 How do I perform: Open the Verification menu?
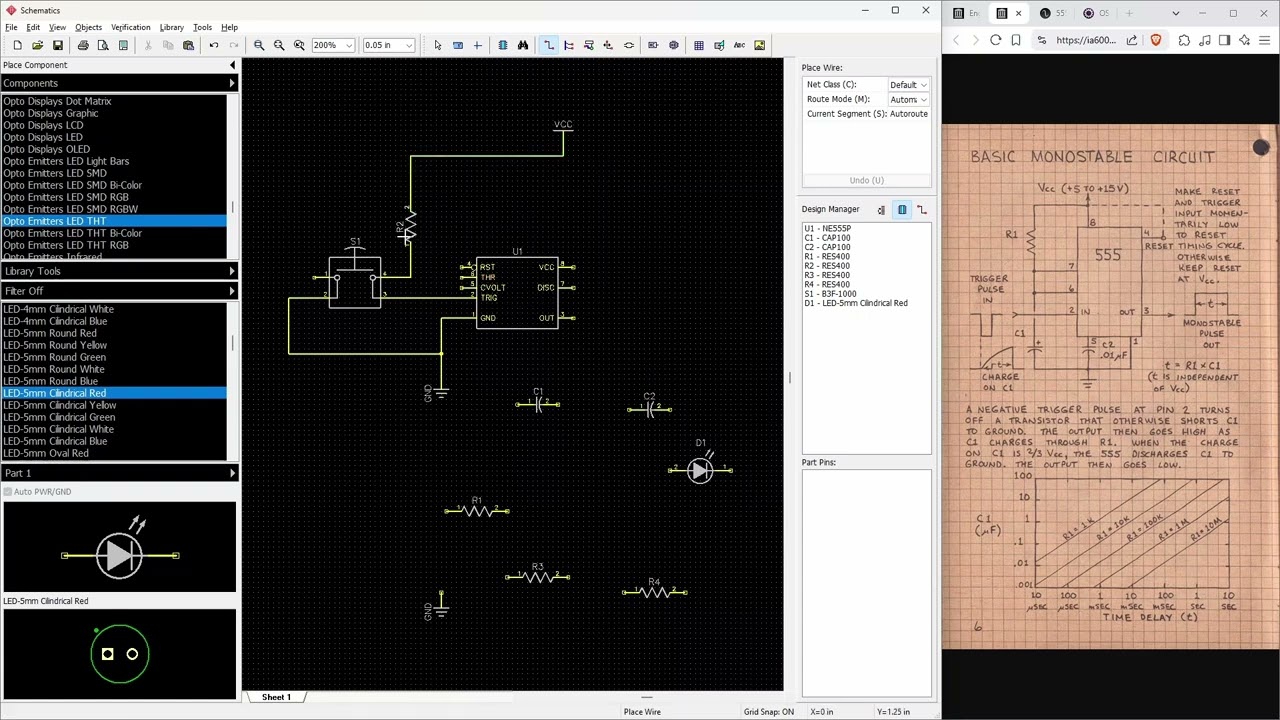130,27
